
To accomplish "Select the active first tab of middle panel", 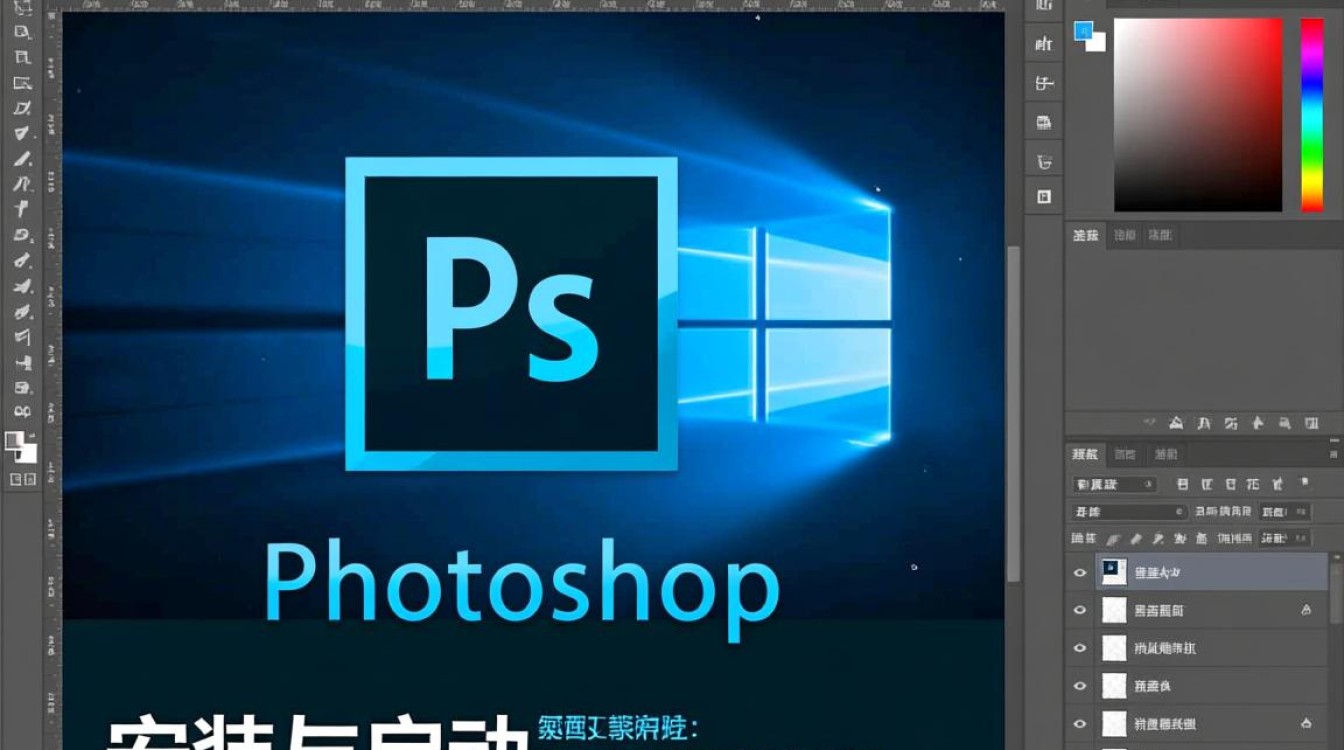I will click(1085, 235).
